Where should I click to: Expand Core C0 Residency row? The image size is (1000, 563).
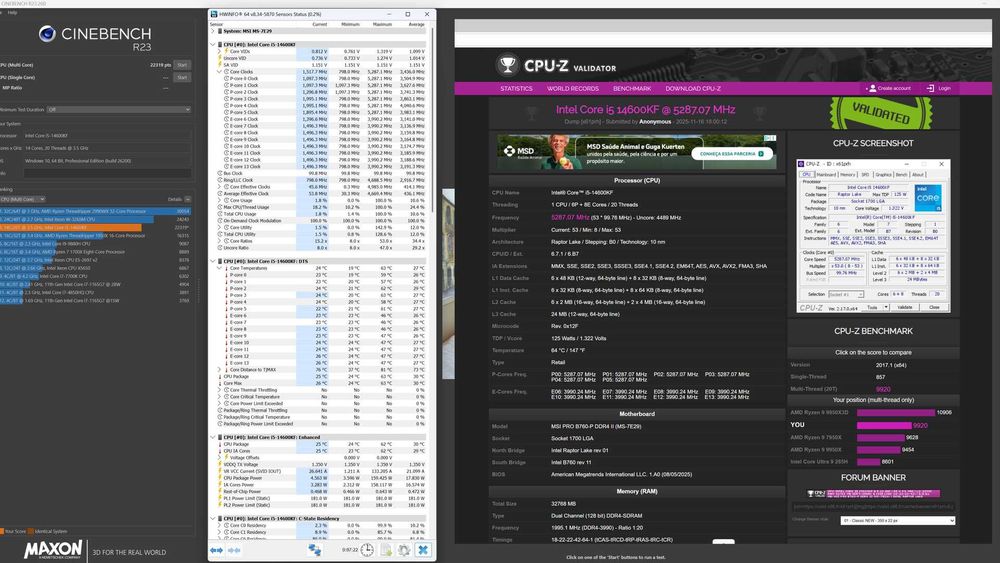click(220, 525)
